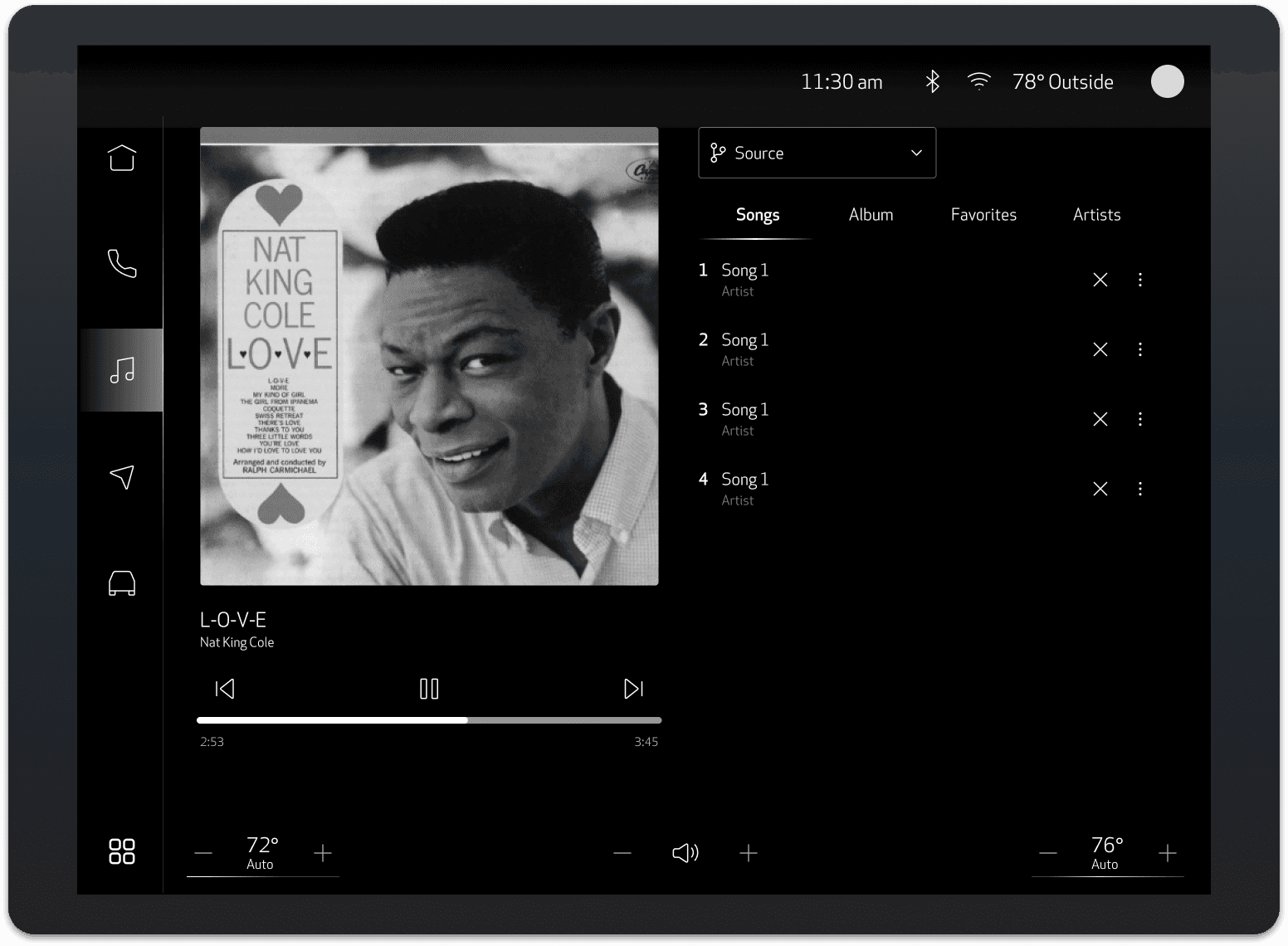Click the 2:53 elapsed time
This screenshot has width=1288, height=946.
tap(212, 742)
